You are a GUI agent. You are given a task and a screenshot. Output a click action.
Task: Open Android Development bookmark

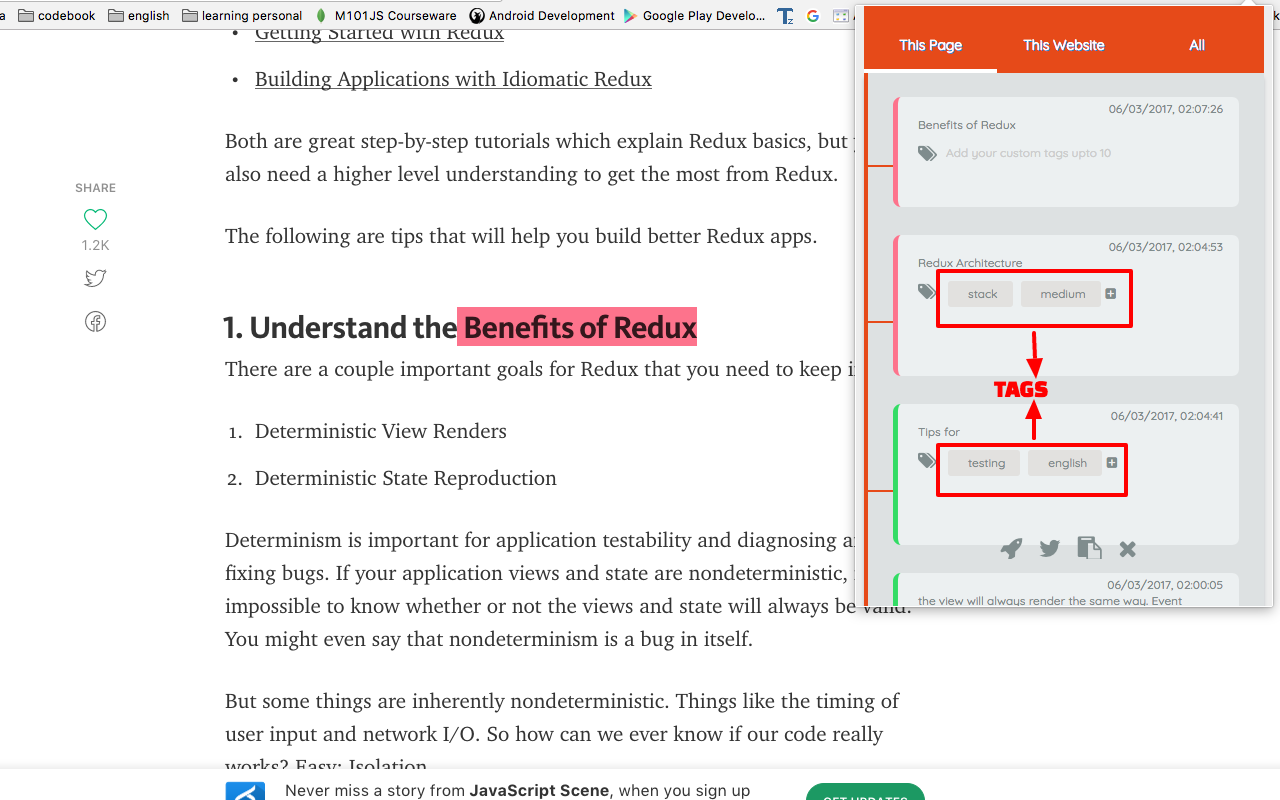click(x=541, y=15)
